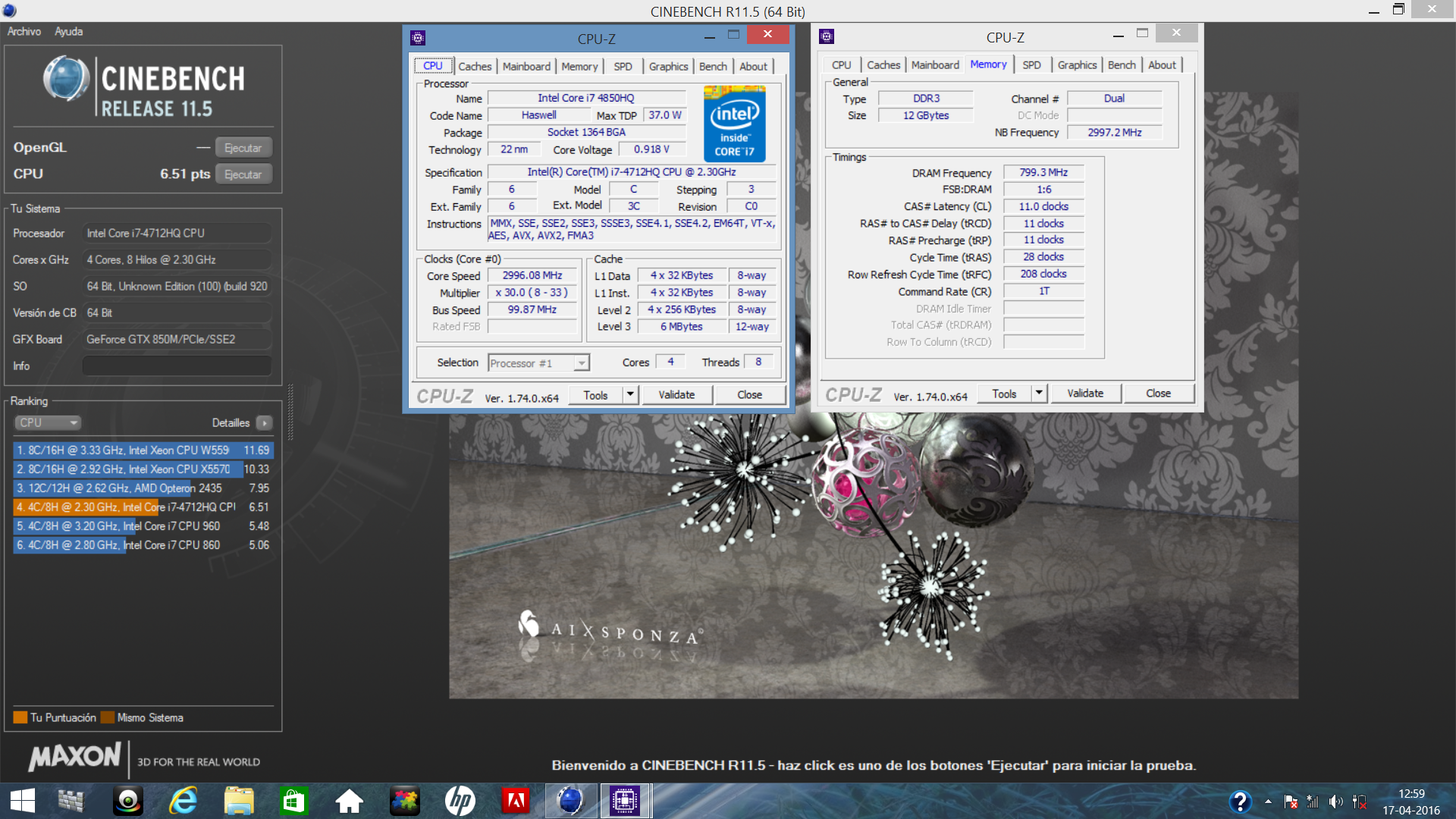Open the power plug tray icon
This screenshot has width=1456, height=819.
(x=1360, y=802)
